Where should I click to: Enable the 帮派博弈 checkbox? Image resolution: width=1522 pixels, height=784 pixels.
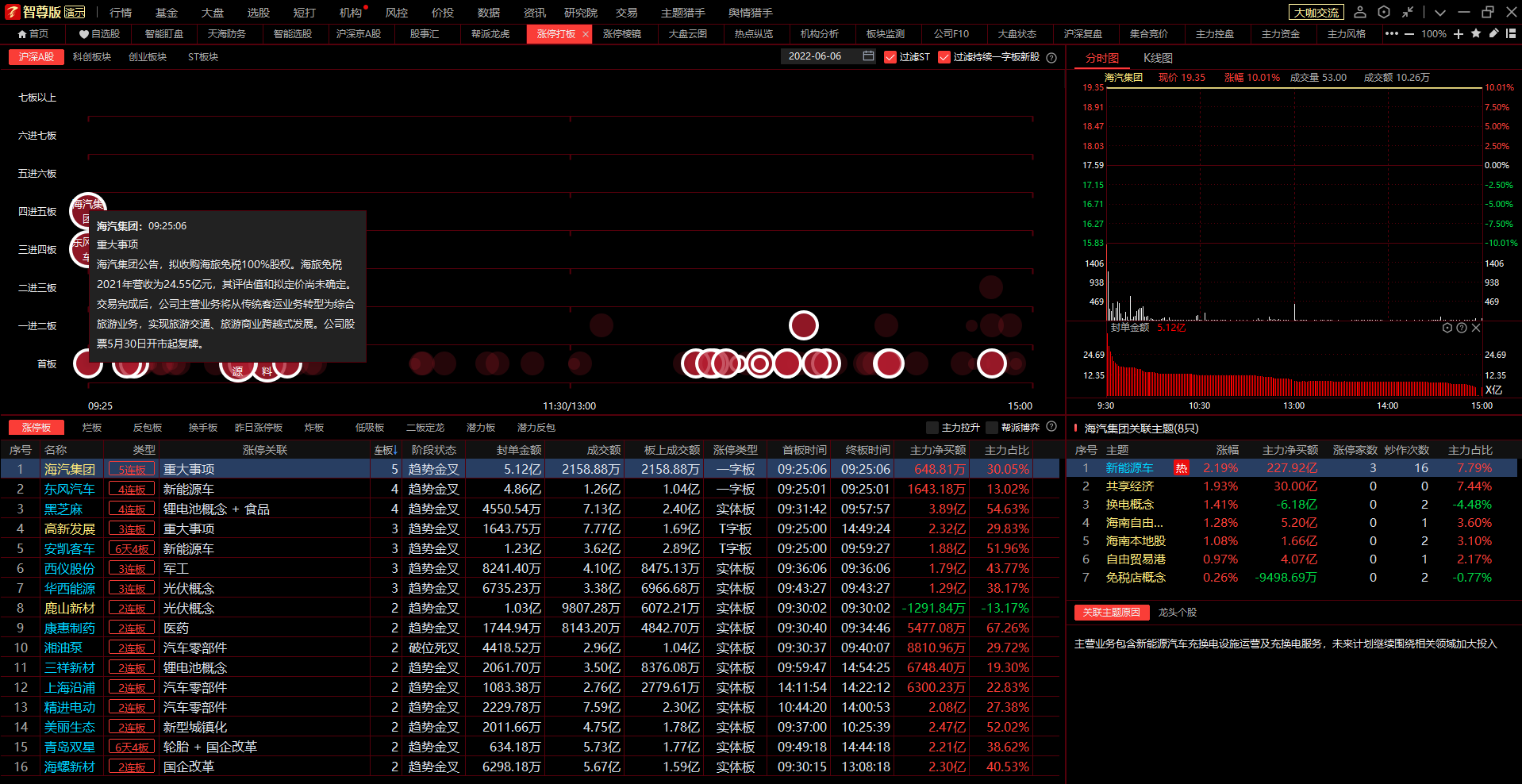coord(992,428)
